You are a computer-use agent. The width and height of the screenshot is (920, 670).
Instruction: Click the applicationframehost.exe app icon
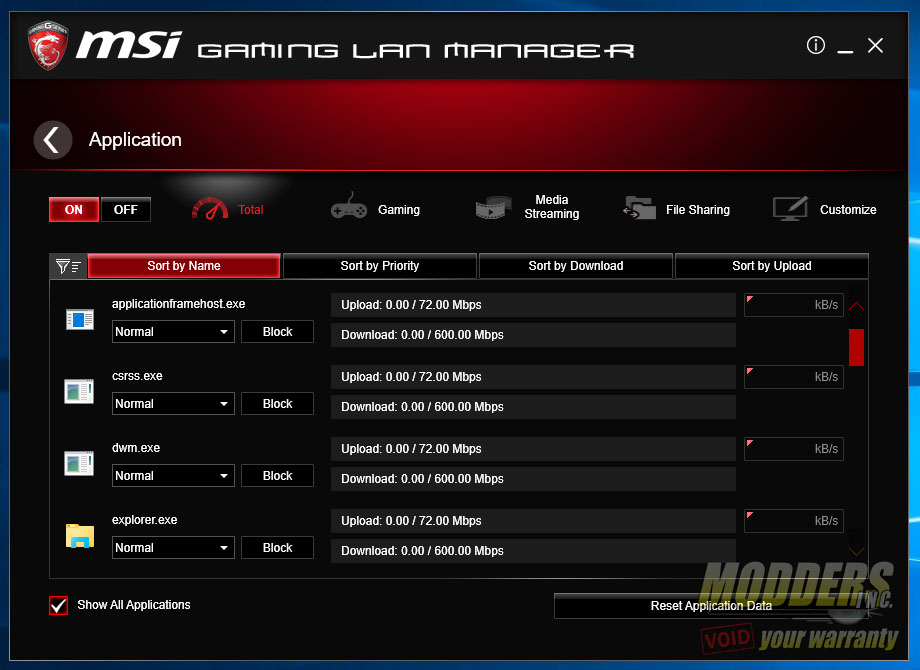pos(79,319)
